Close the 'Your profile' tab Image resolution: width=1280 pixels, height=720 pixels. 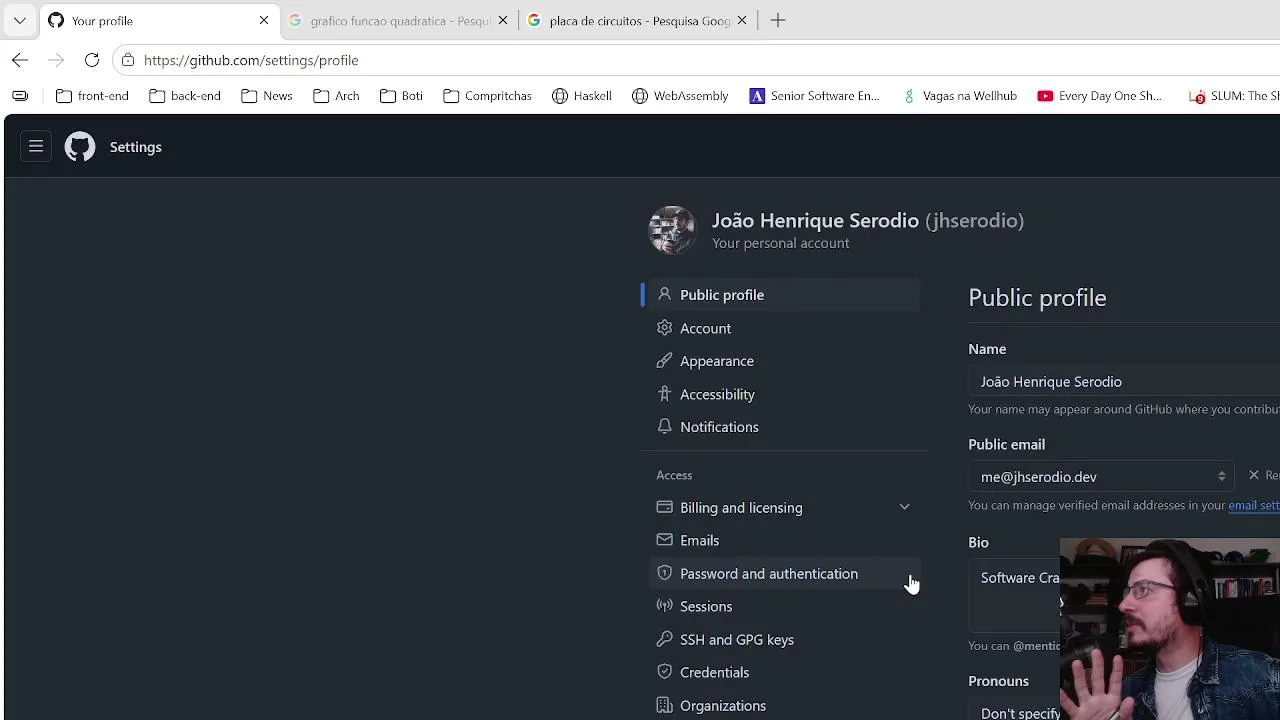264,20
